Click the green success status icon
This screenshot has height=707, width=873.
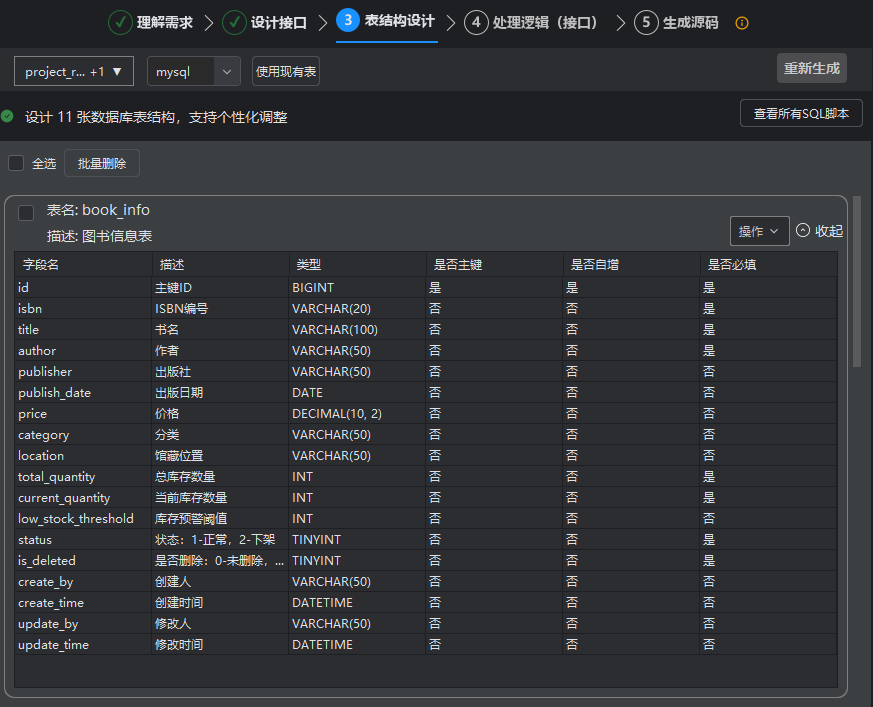(x=8, y=117)
